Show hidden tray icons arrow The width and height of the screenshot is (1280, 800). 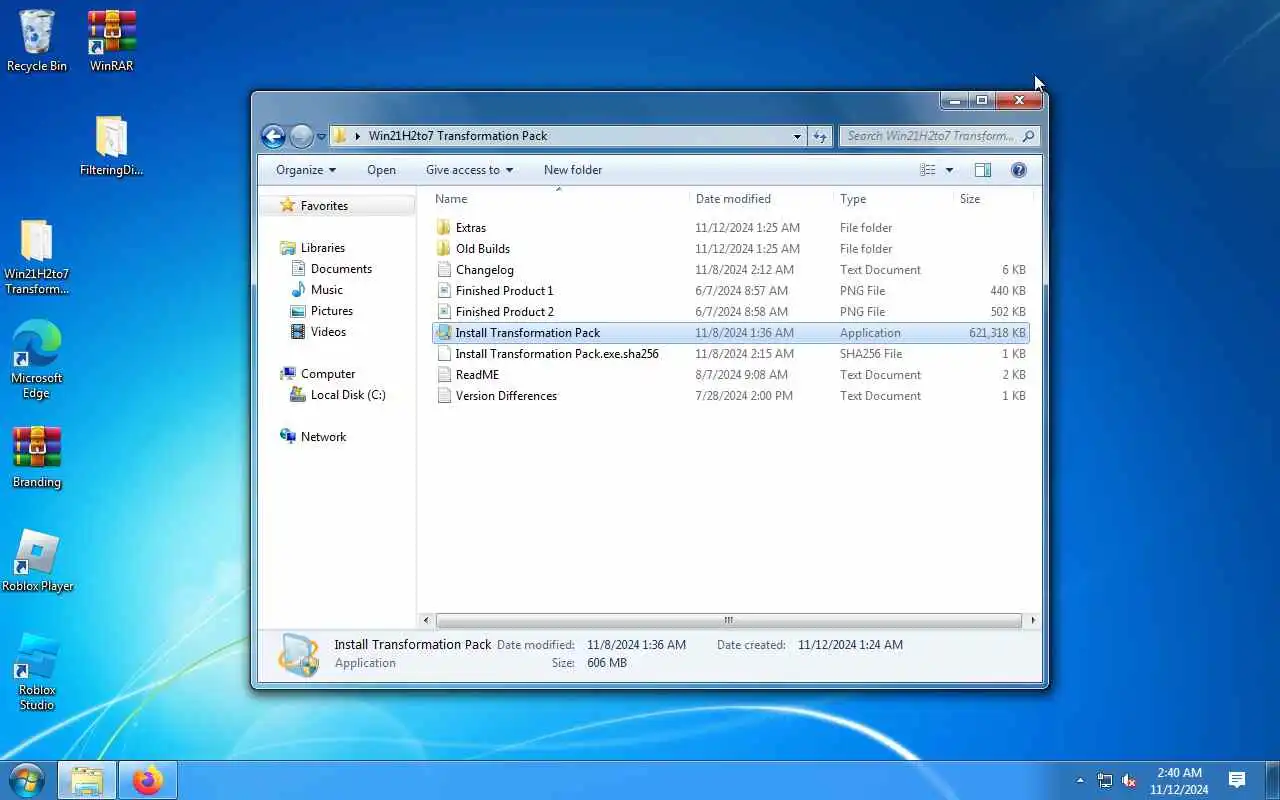click(1080, 780)
